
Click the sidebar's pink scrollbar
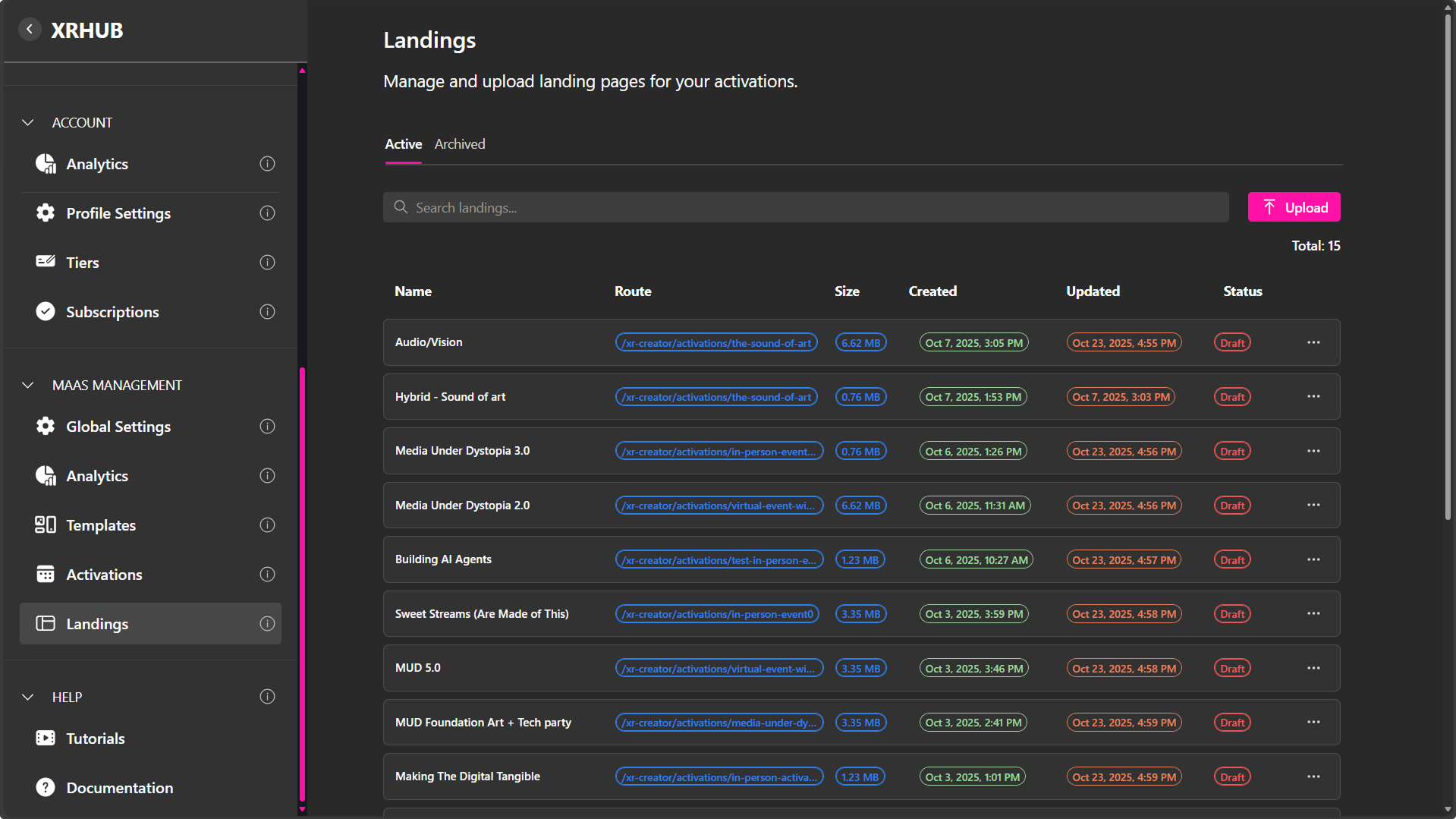click(x=302, y=584)
